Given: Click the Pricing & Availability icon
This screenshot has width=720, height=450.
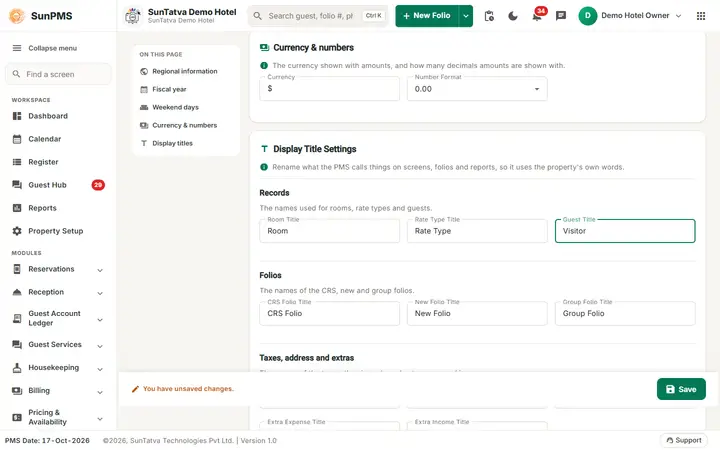Looking at the screenshot, I should tap(17, 417).
